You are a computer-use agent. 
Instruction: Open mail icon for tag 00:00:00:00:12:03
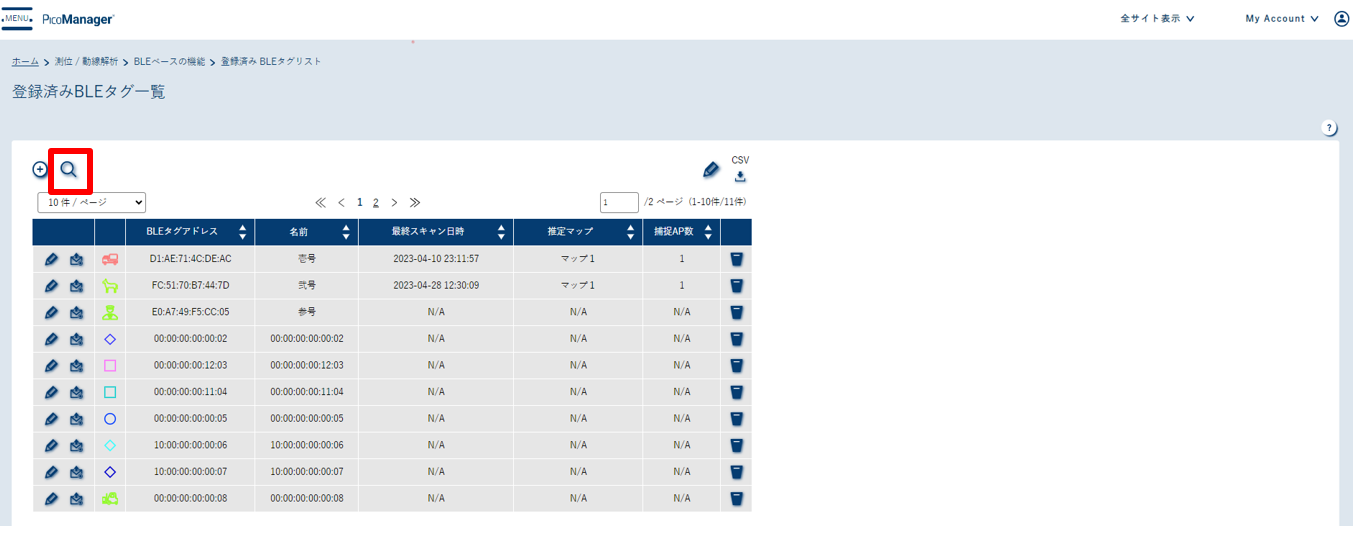click(77, 366)
